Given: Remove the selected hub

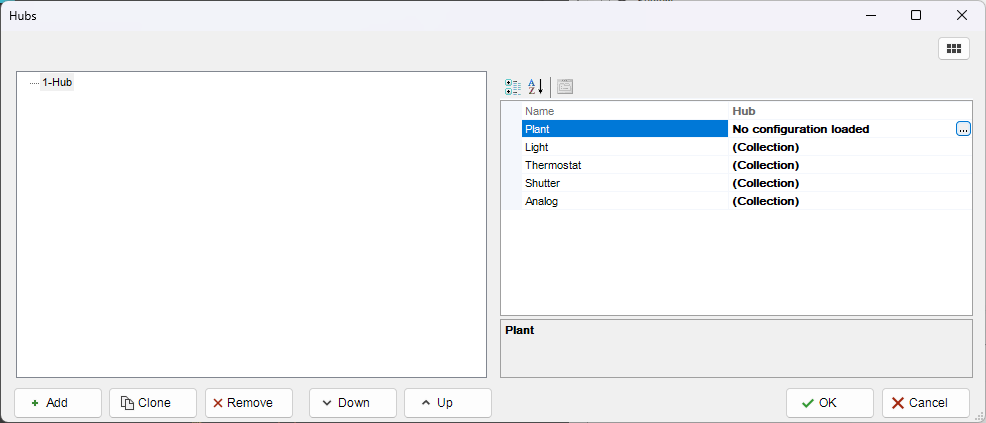Looking at the screenshot, I should (x=249, y=403).
